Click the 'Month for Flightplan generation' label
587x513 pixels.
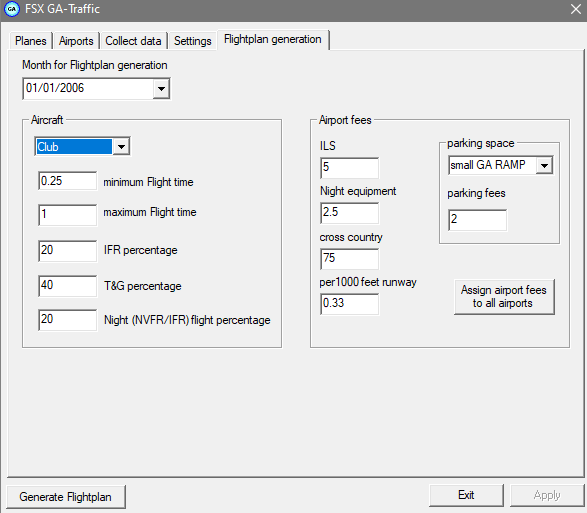pyautogui.click(x=95, y=65)
